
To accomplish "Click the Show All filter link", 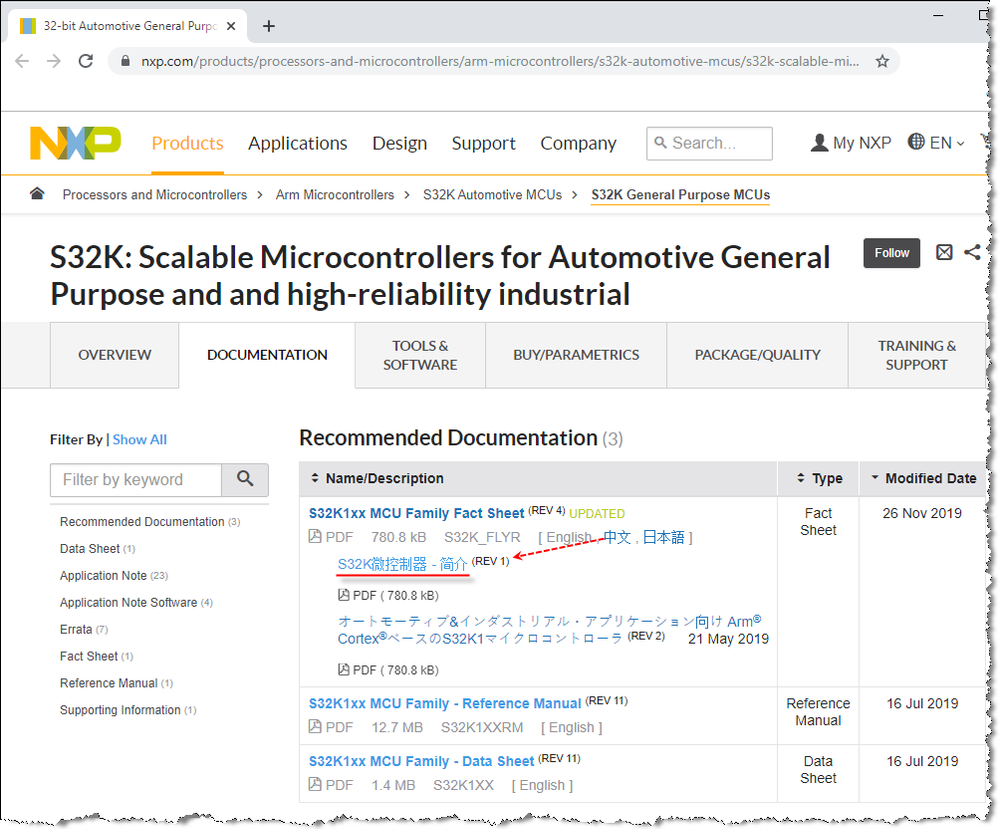I will point(139,440).
